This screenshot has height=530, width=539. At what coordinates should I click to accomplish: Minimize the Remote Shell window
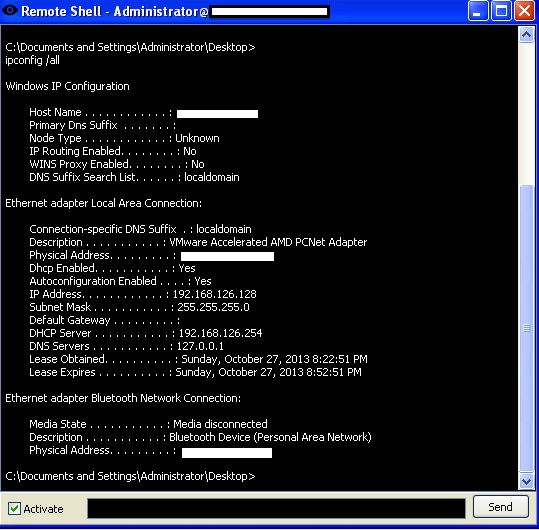pos(478,11)
